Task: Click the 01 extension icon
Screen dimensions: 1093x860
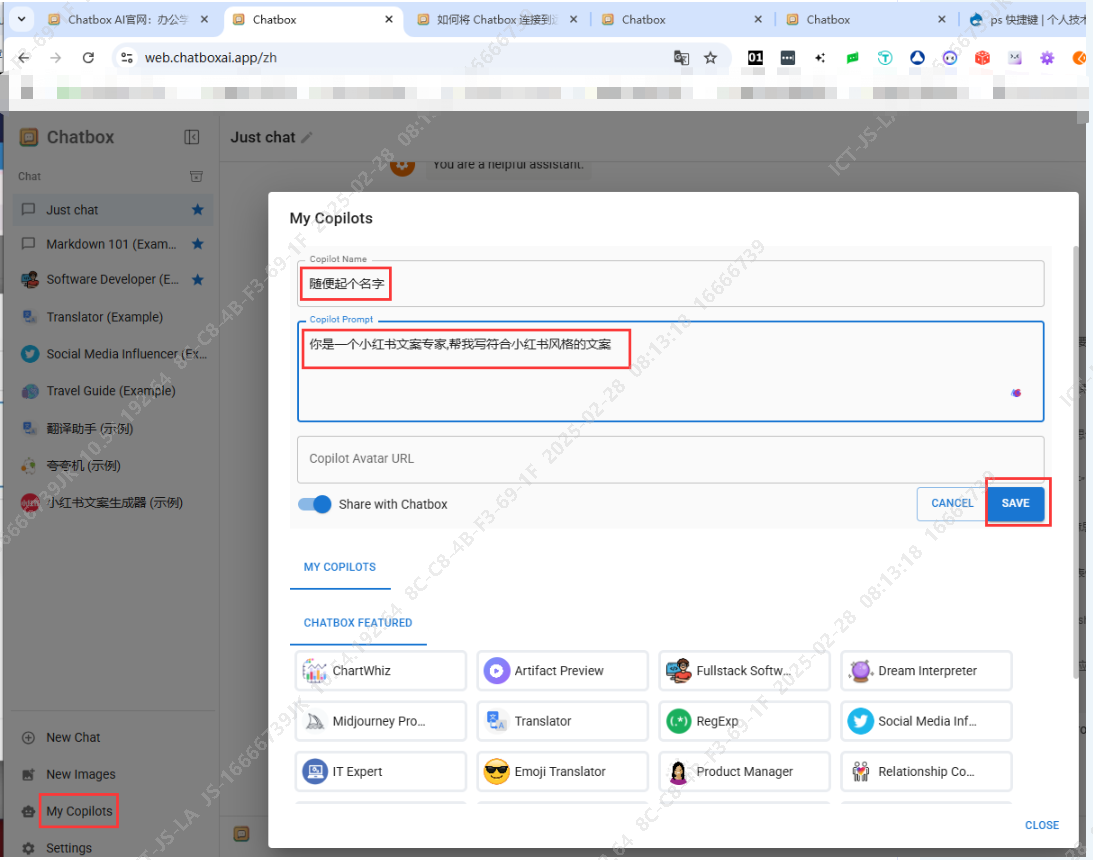Action: click(755, 58)
